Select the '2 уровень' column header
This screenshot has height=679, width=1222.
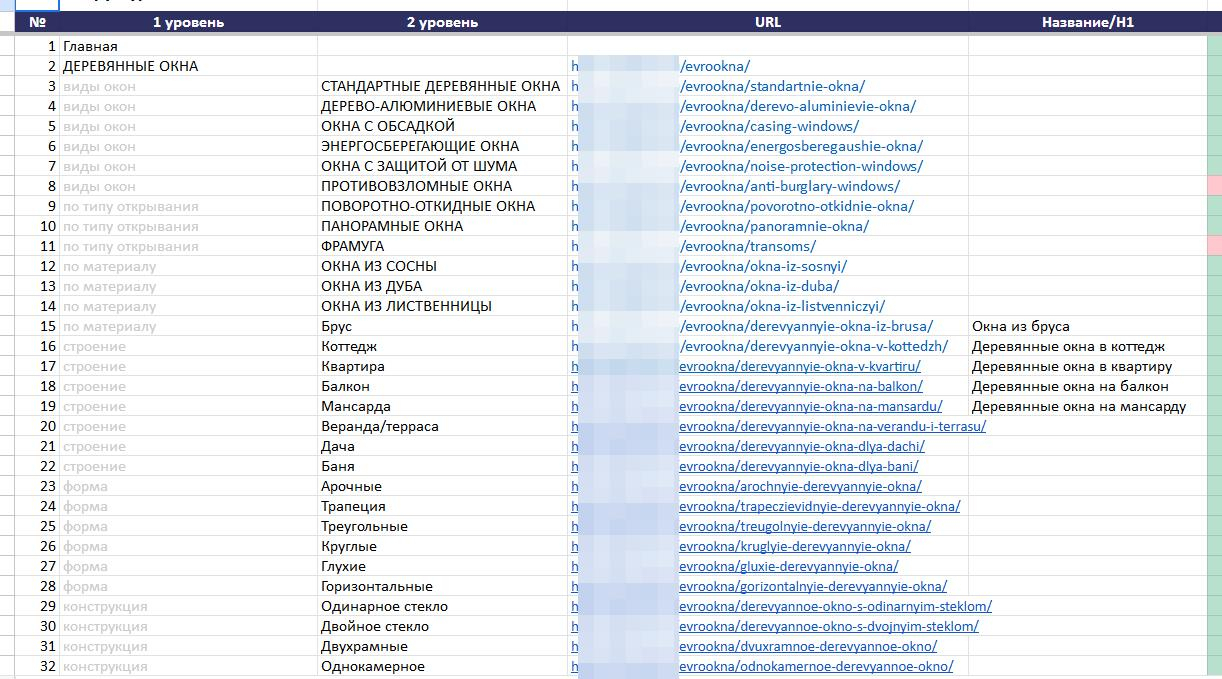point(442,22)
